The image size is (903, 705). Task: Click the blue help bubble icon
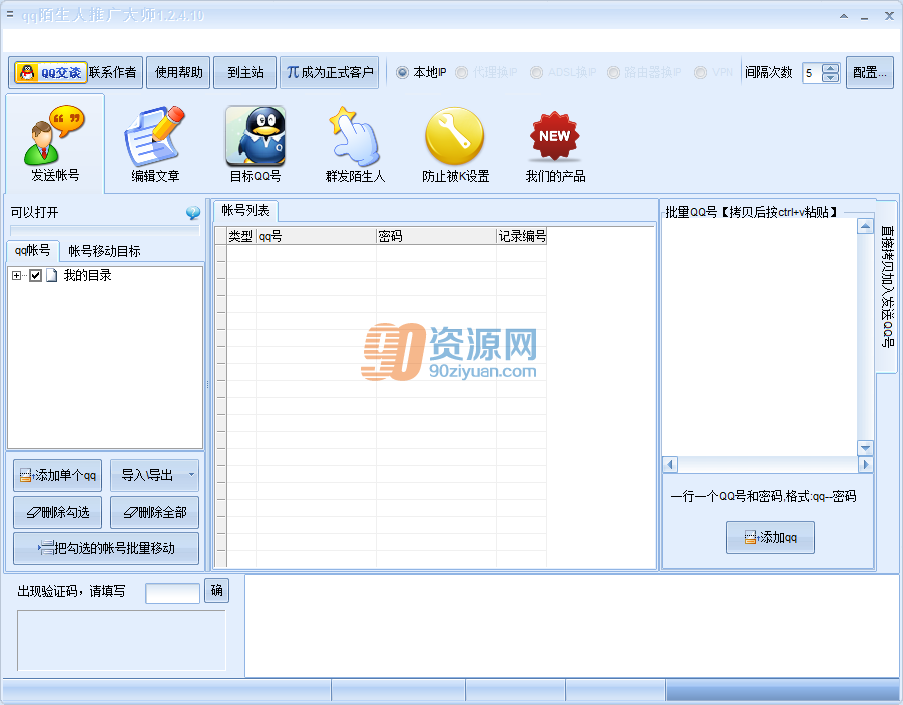193,213
